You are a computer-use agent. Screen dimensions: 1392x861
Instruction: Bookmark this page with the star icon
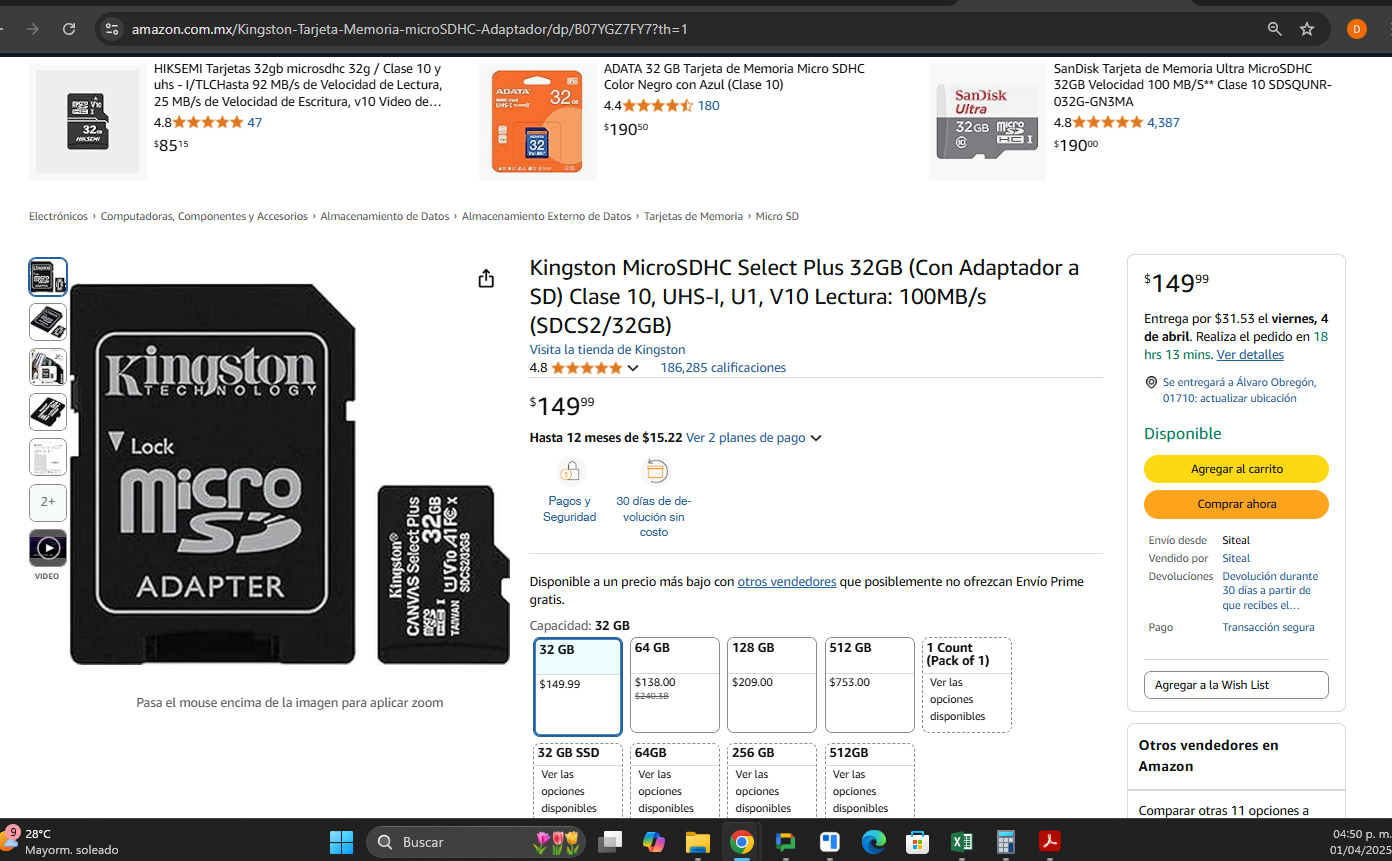pyautogui.click(x=1307, y=29)
